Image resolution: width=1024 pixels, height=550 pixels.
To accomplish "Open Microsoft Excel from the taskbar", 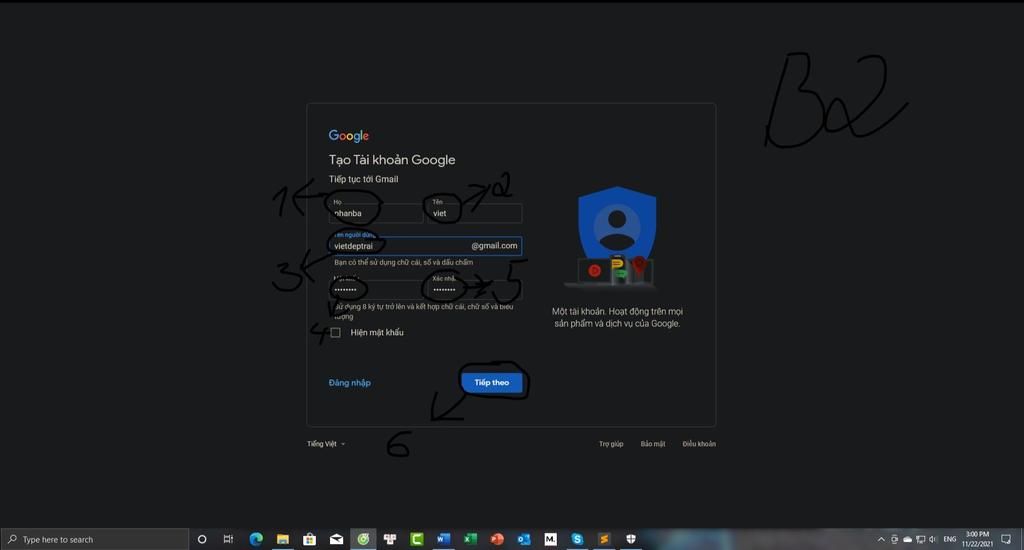I will tap(470, 539).
